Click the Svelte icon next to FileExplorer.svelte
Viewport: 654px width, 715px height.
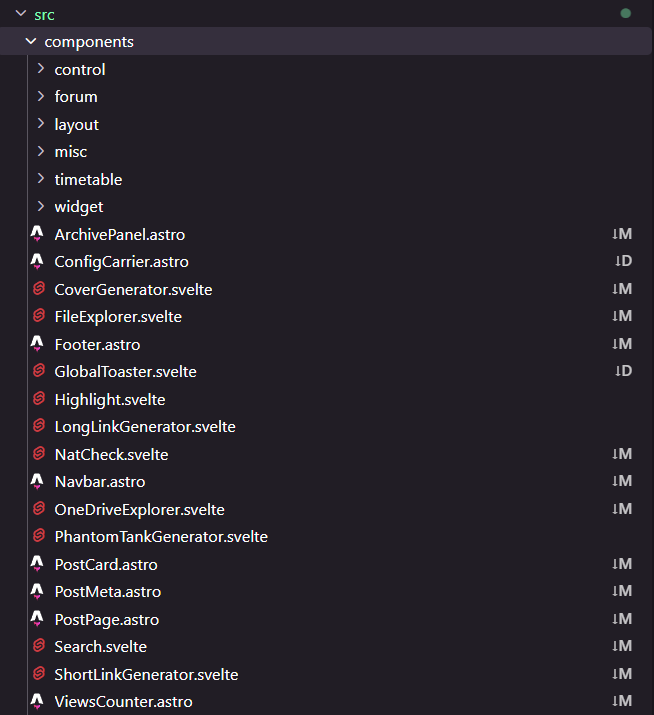(x=39, y=317)
